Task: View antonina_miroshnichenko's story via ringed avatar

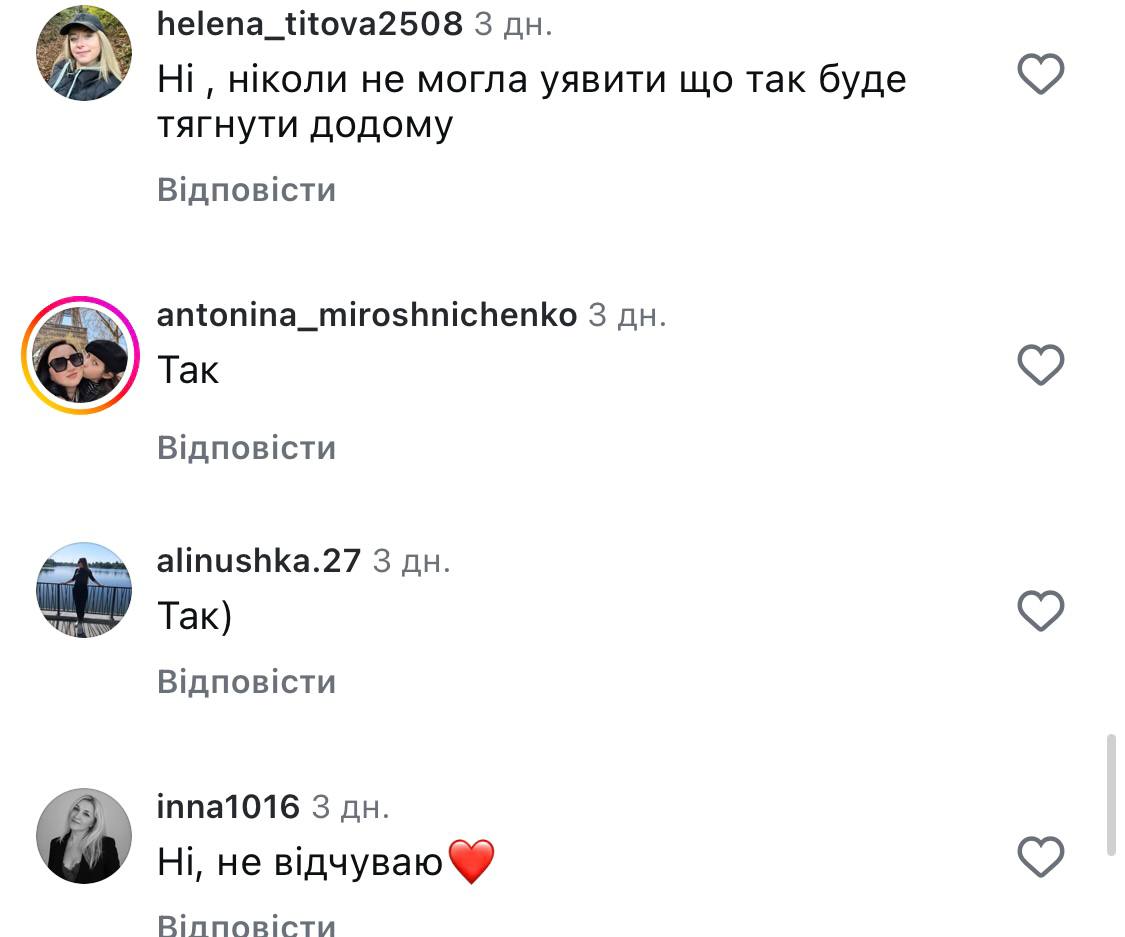Action: pyautogui.click(x=80, y=355)
